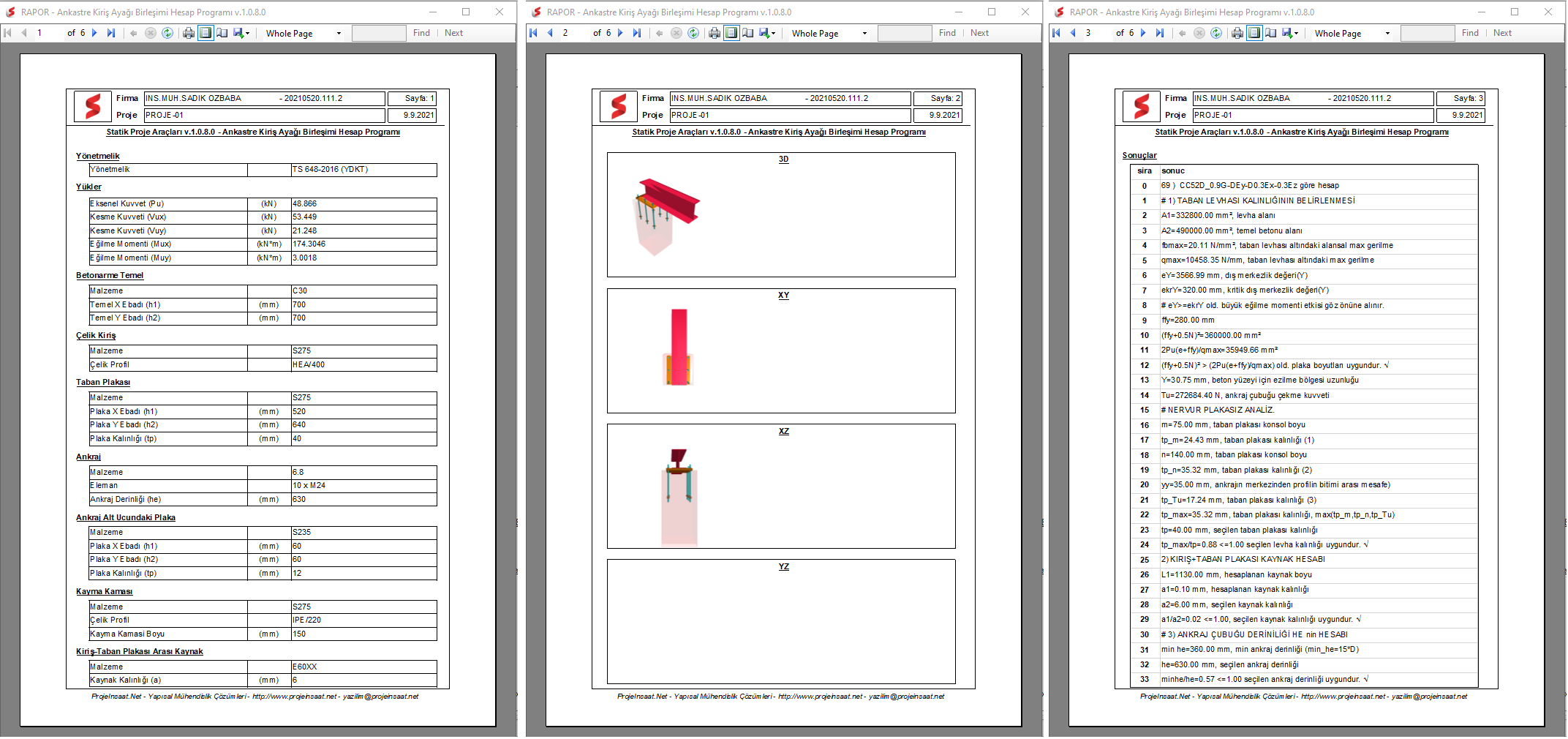Open Export menu in page 3 window
Viewport: 1568px width, 739px height.
click(x=1290, y=33)
